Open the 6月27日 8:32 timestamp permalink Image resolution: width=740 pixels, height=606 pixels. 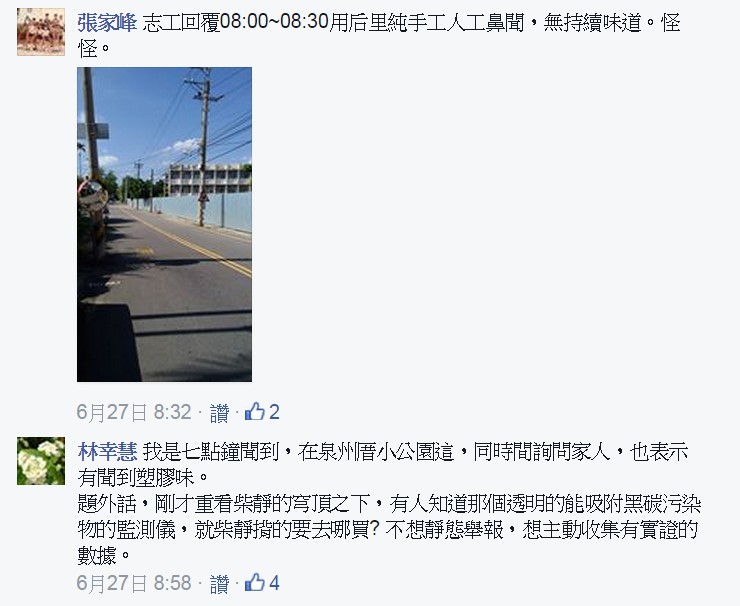click(x=134, y=412)
